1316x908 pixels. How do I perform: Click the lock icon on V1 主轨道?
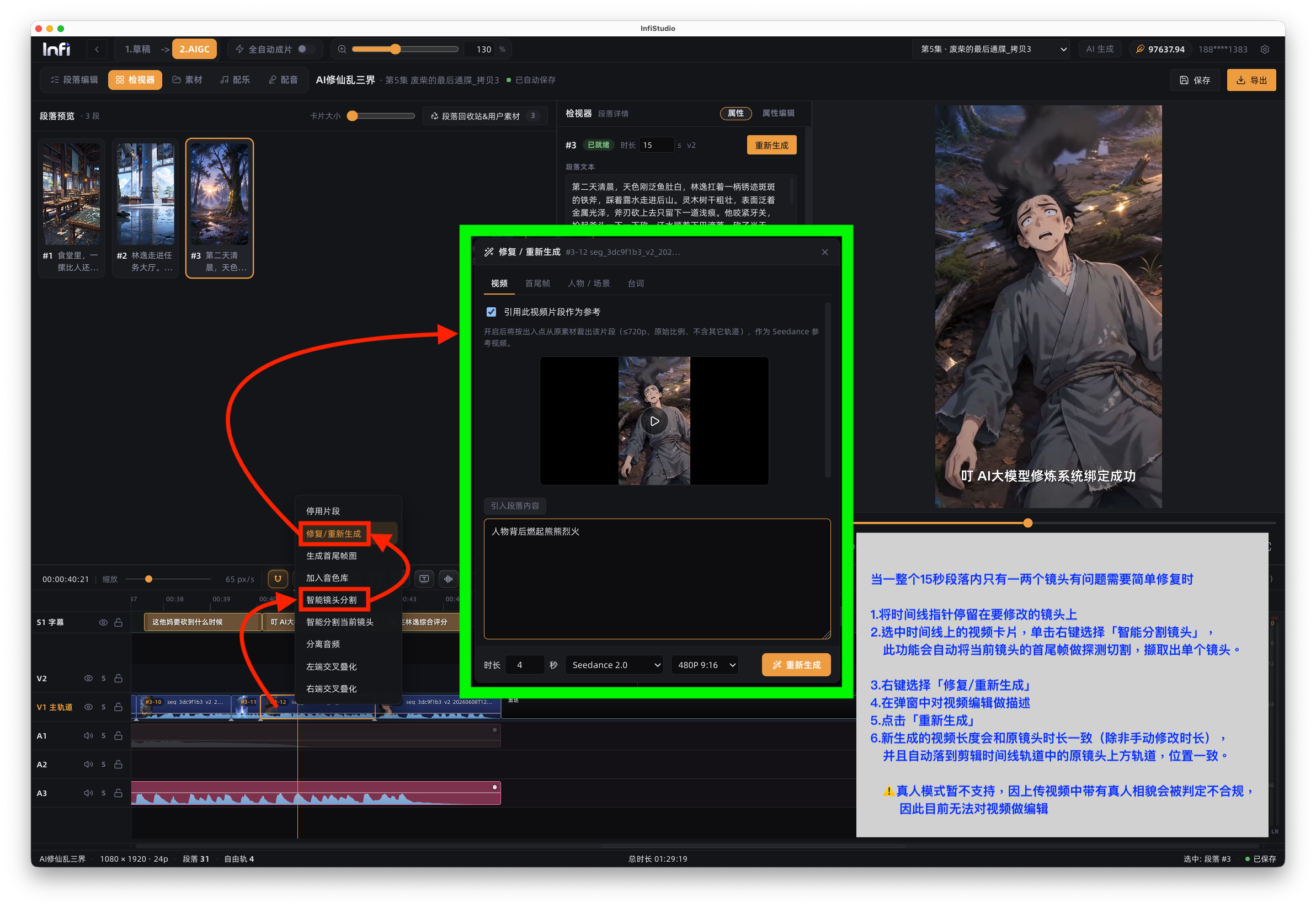118,707
